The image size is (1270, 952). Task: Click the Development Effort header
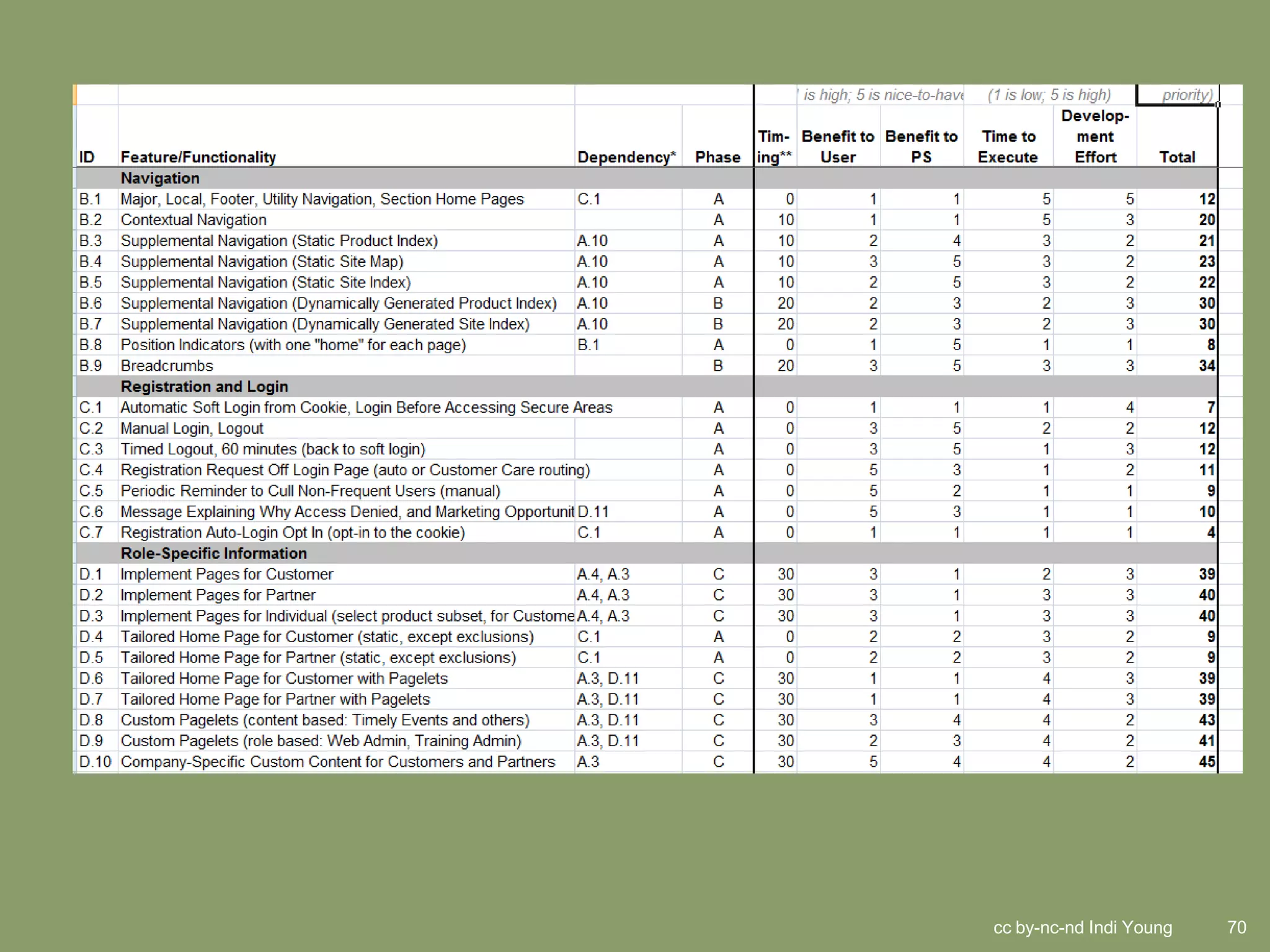(1095, 136)
